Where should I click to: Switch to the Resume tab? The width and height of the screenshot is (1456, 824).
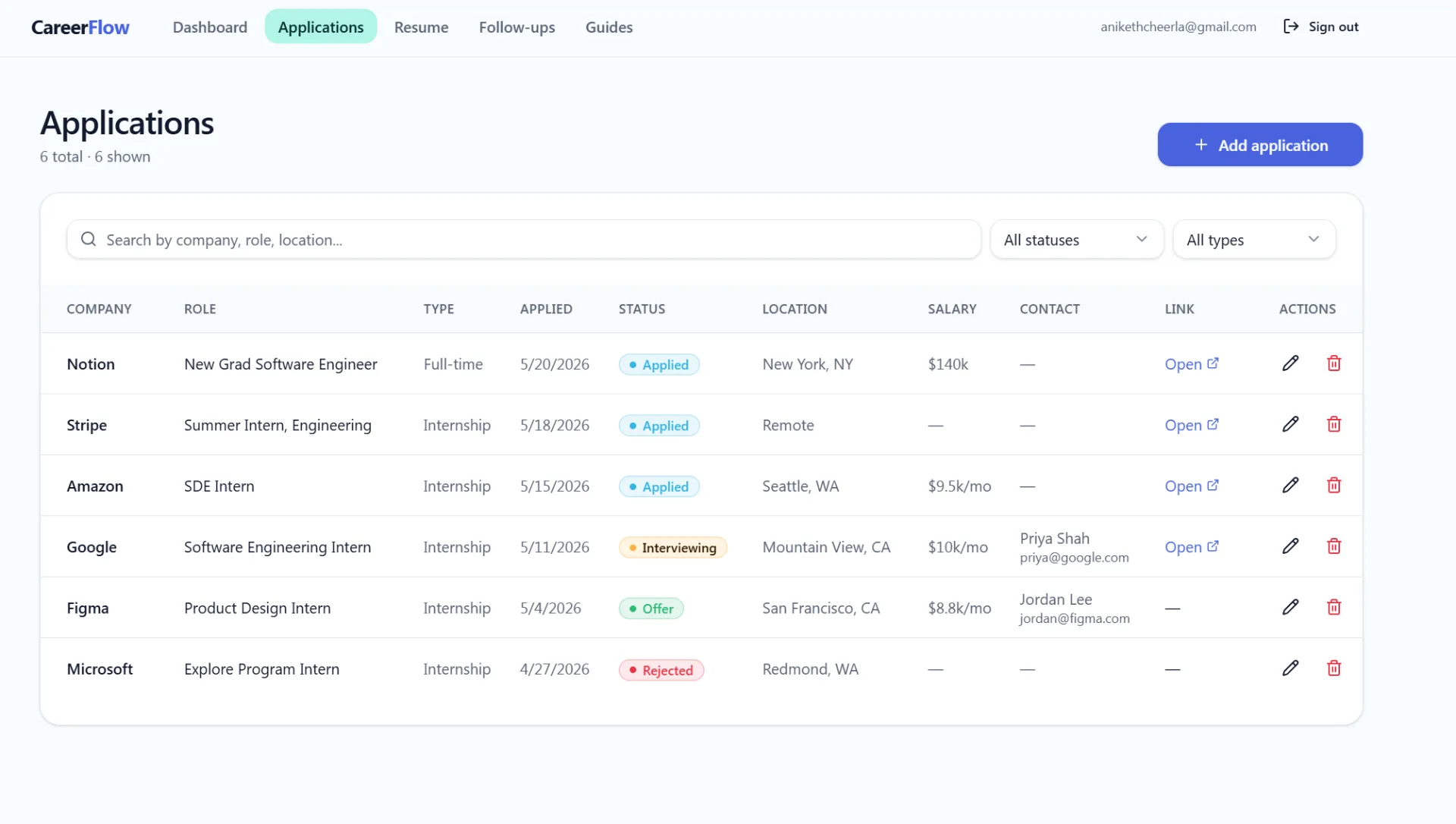coord(421,27)
